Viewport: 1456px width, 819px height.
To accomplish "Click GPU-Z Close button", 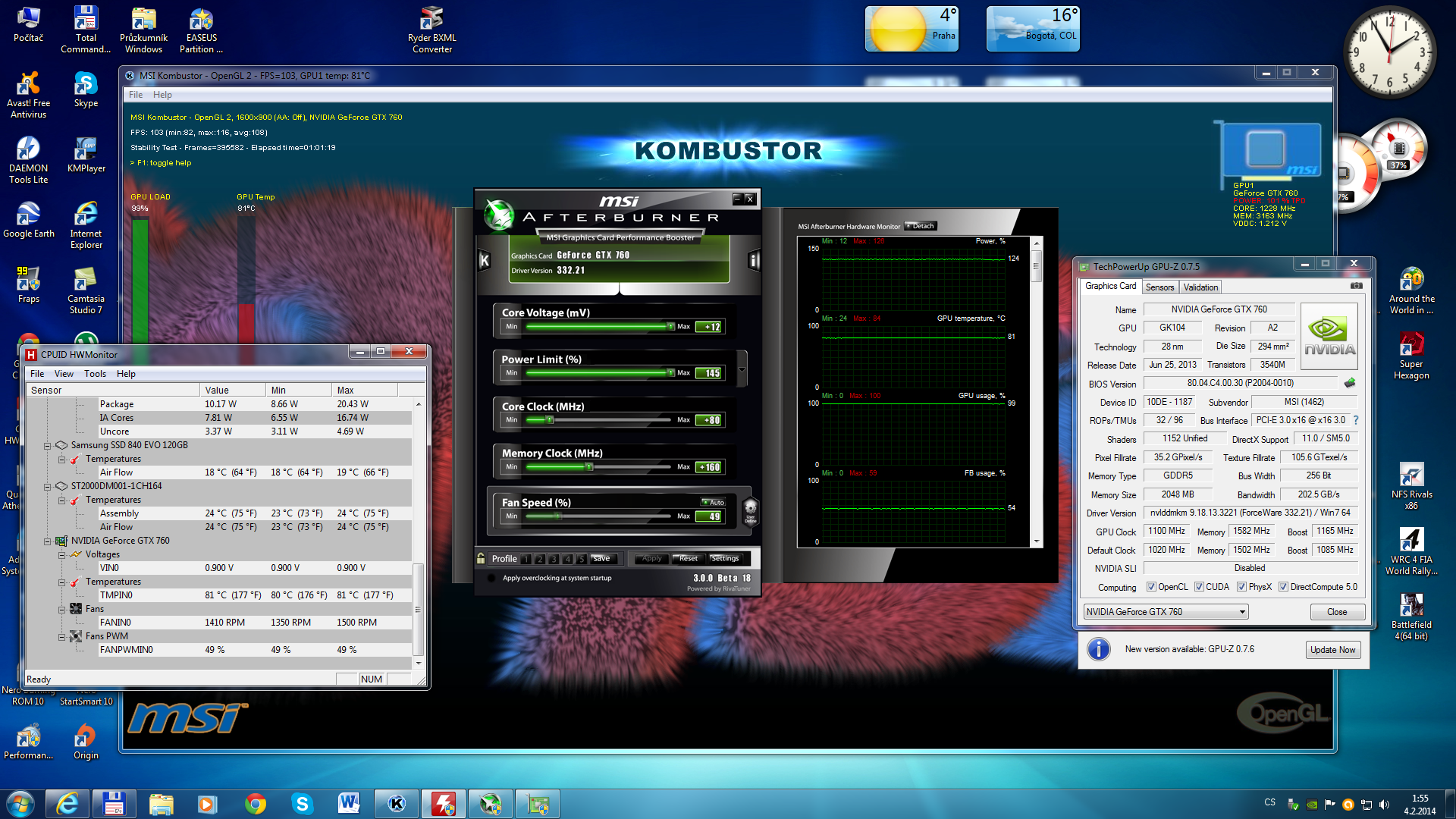I will pyautogui.click(x=1337, y=612).
